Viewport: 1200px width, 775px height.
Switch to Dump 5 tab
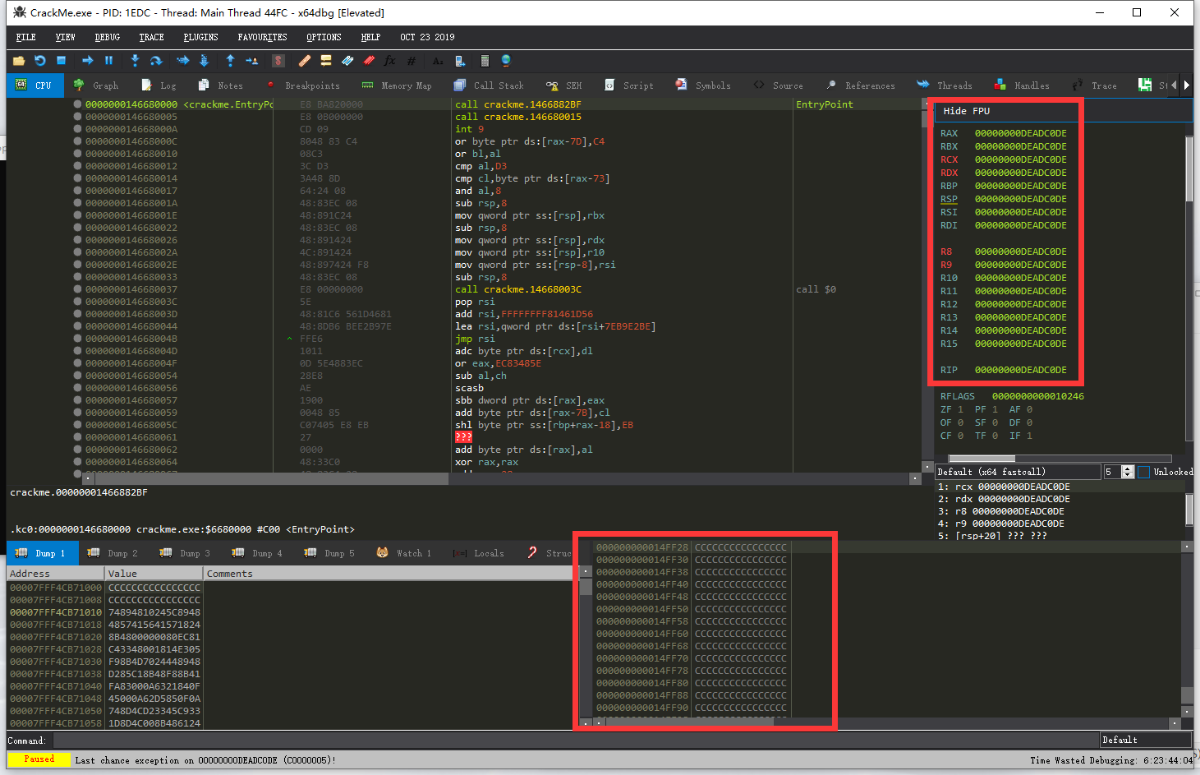(329, 552)
